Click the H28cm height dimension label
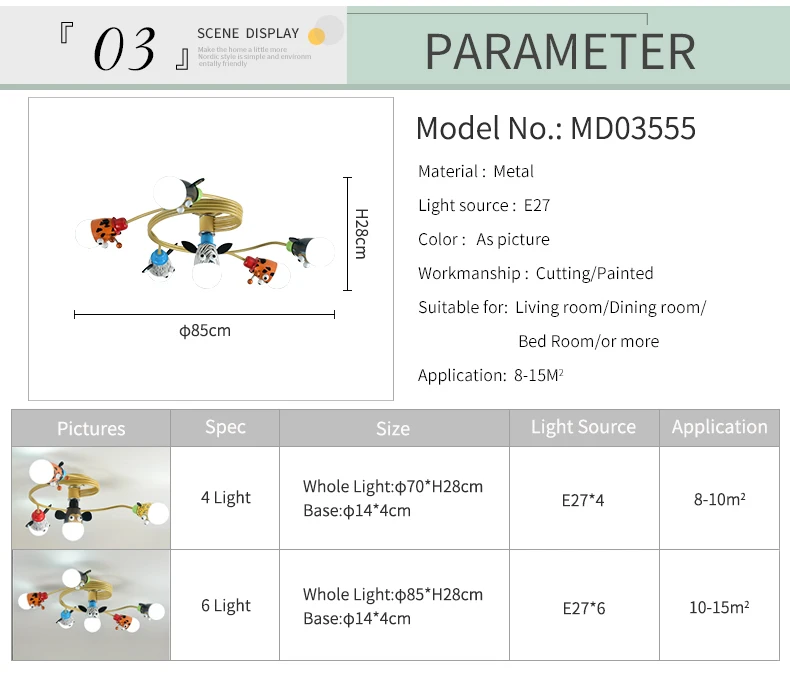The width and height of the screenshot is (790, 673). [361, 234]
